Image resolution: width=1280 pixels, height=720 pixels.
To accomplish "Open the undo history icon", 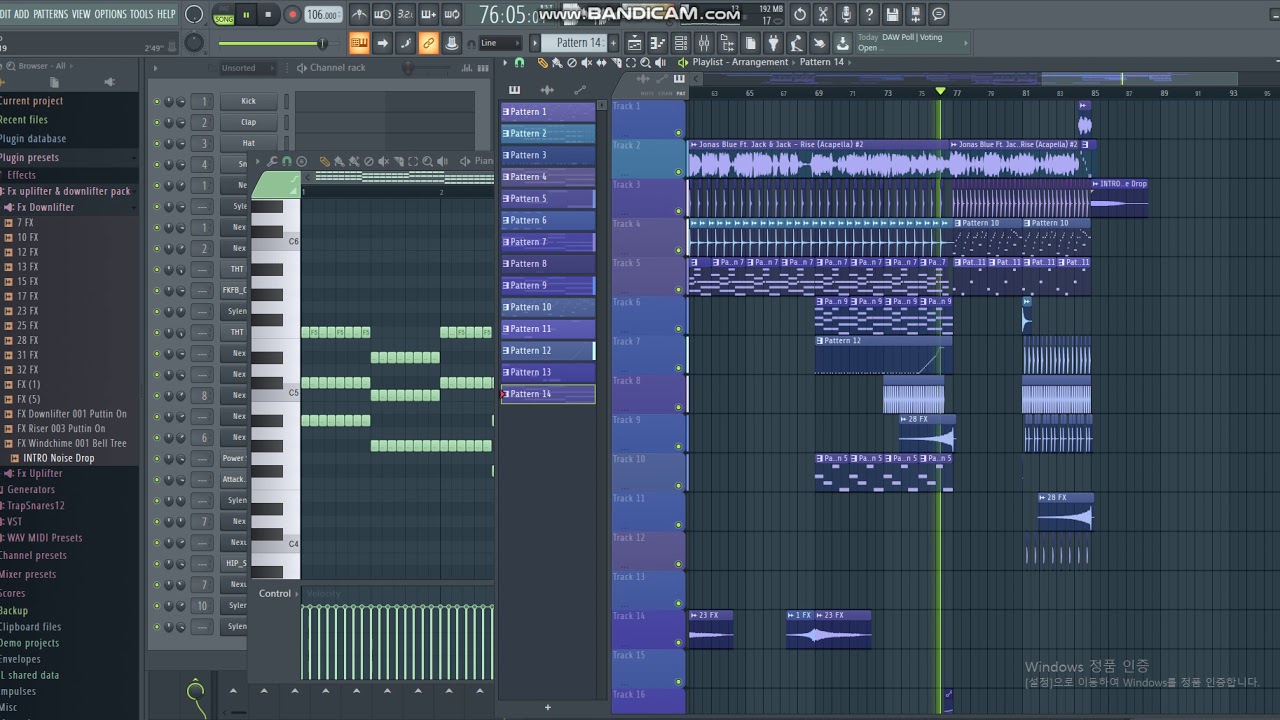I will click(x=799, y=14).
